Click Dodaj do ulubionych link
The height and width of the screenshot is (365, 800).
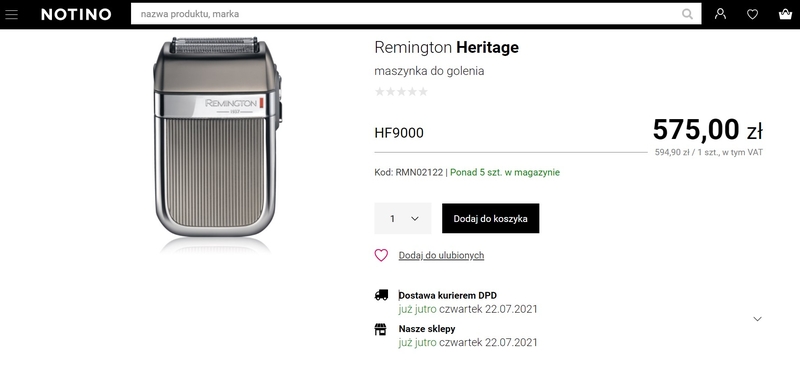click(x=441, y=255)
